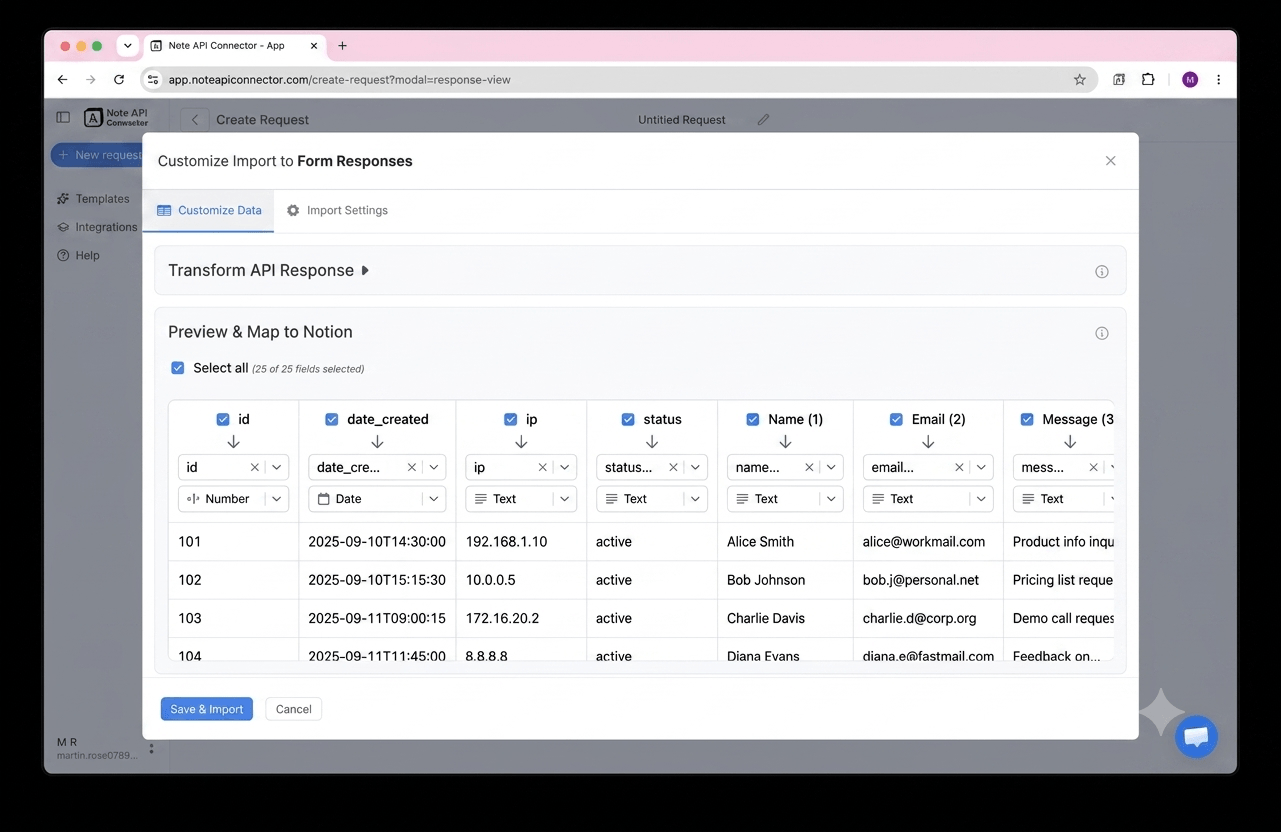This screenshot has height=832, width=1281.
Task: Open the Chrome three-dot menu
Action: 1218,80
